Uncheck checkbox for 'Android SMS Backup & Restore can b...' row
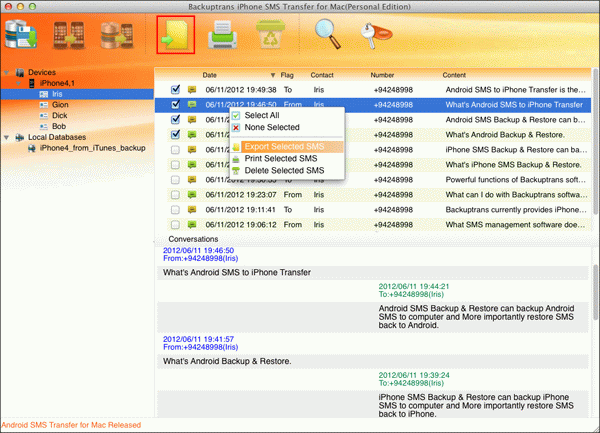The height and width of the screenshot is (433, 600). point(175,119)
